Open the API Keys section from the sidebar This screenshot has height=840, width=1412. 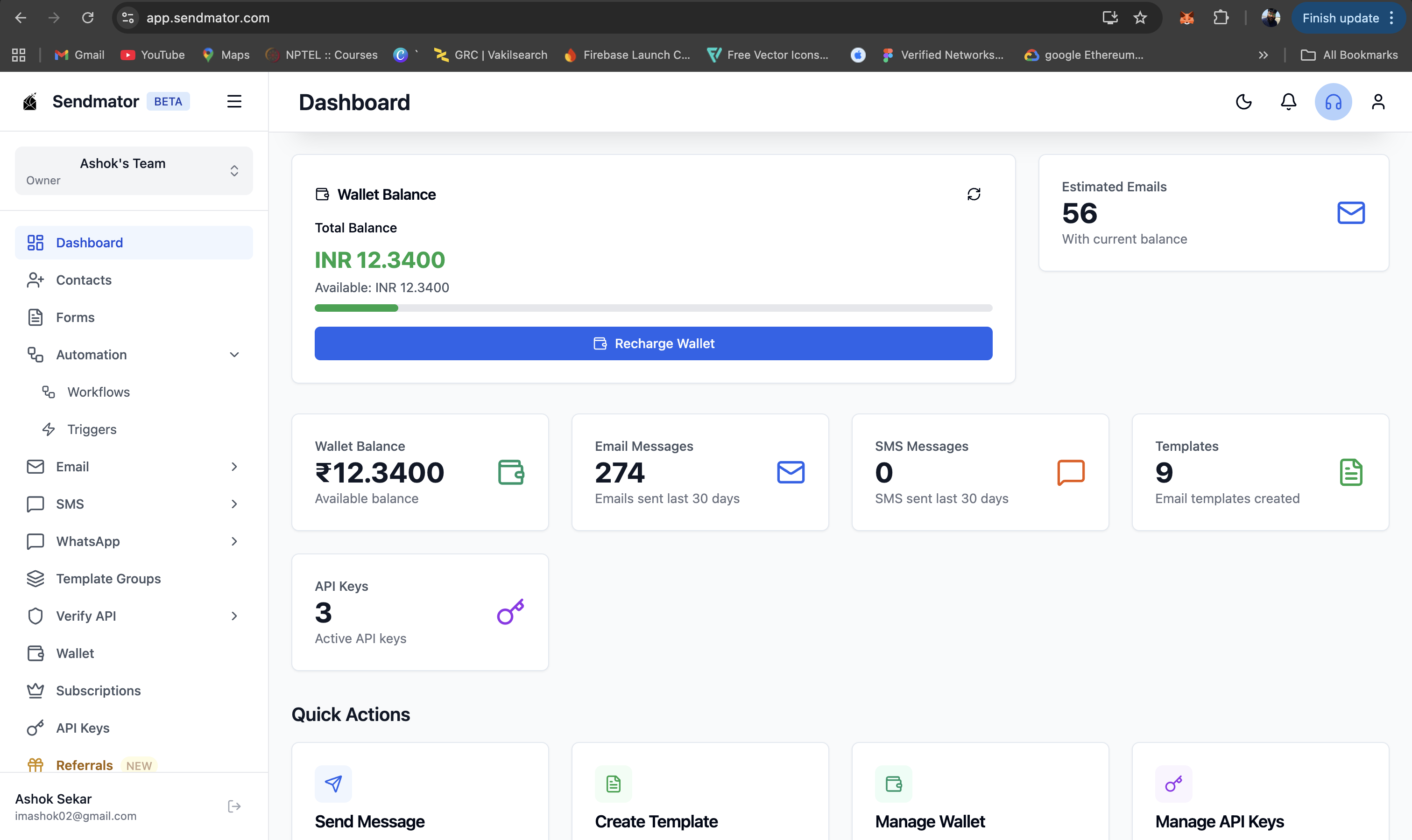click(x=82, y=728)
